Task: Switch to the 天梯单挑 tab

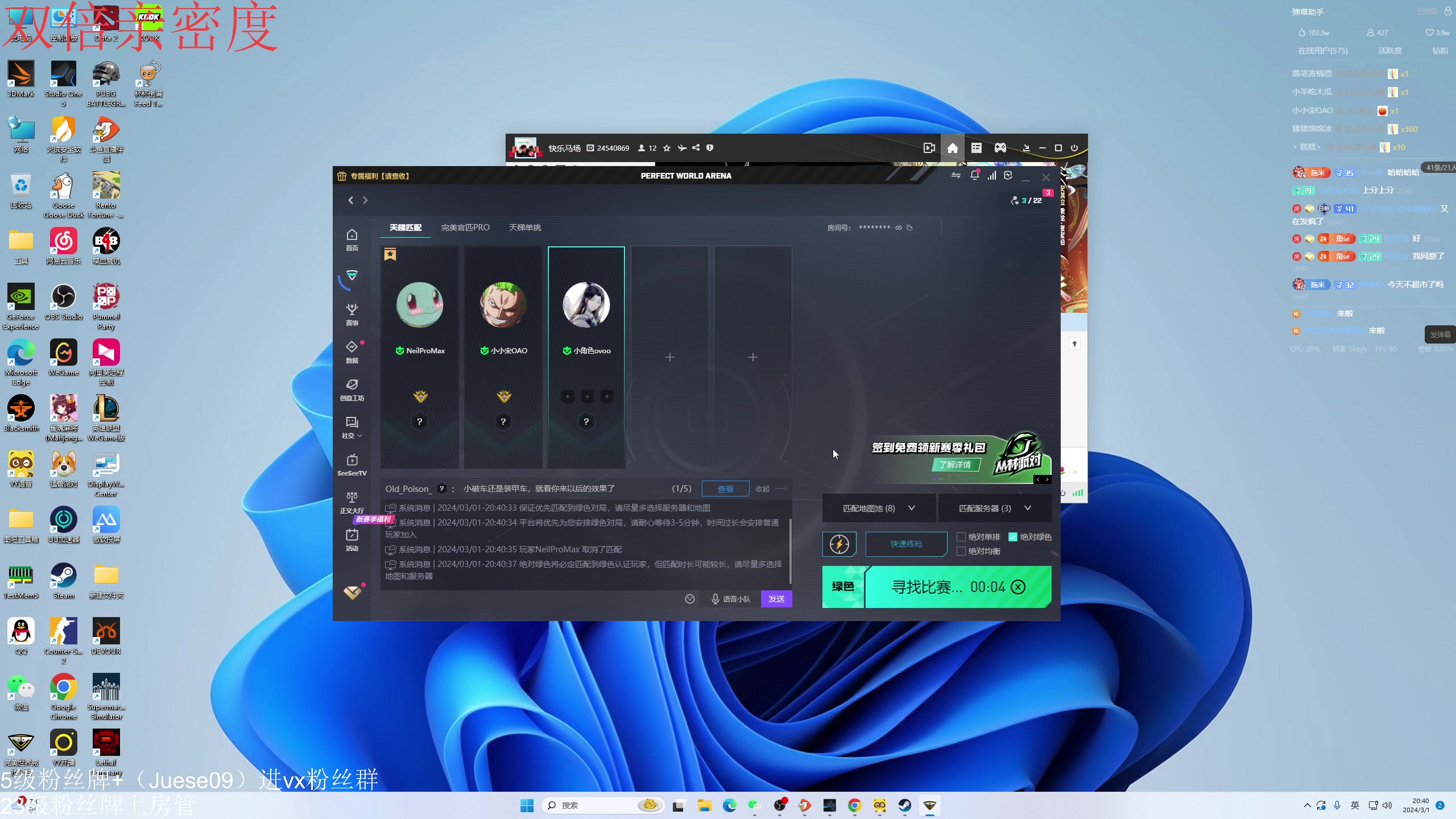Action: click(x=524, y=227)
